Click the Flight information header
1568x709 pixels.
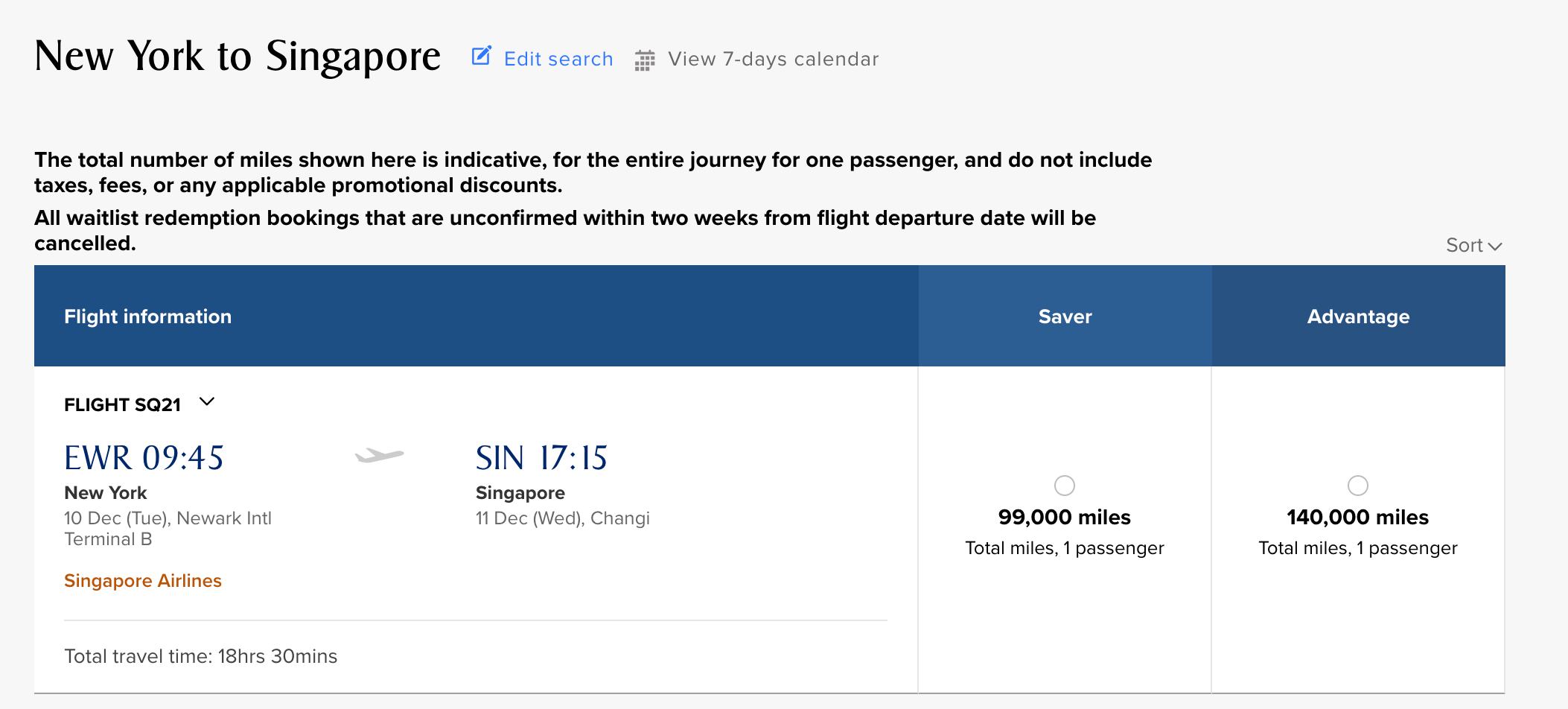[x=147, y=317]
